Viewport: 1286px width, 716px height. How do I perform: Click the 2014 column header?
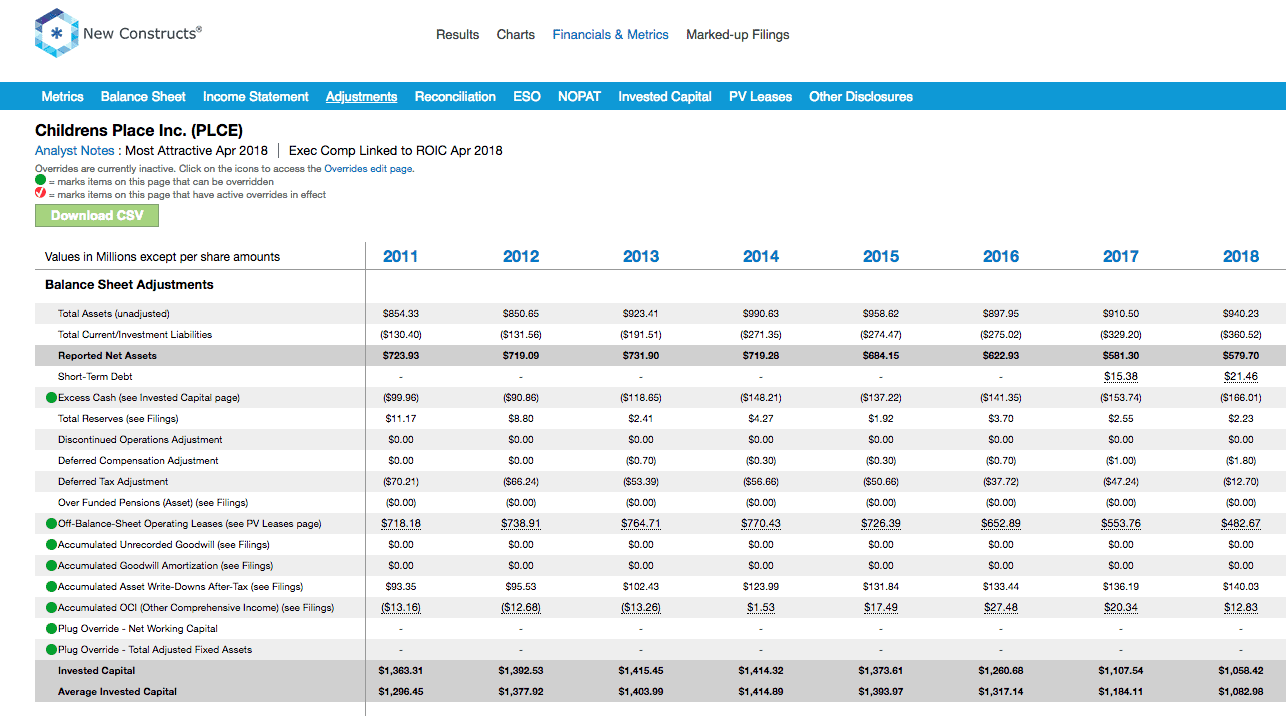[761, 257]
